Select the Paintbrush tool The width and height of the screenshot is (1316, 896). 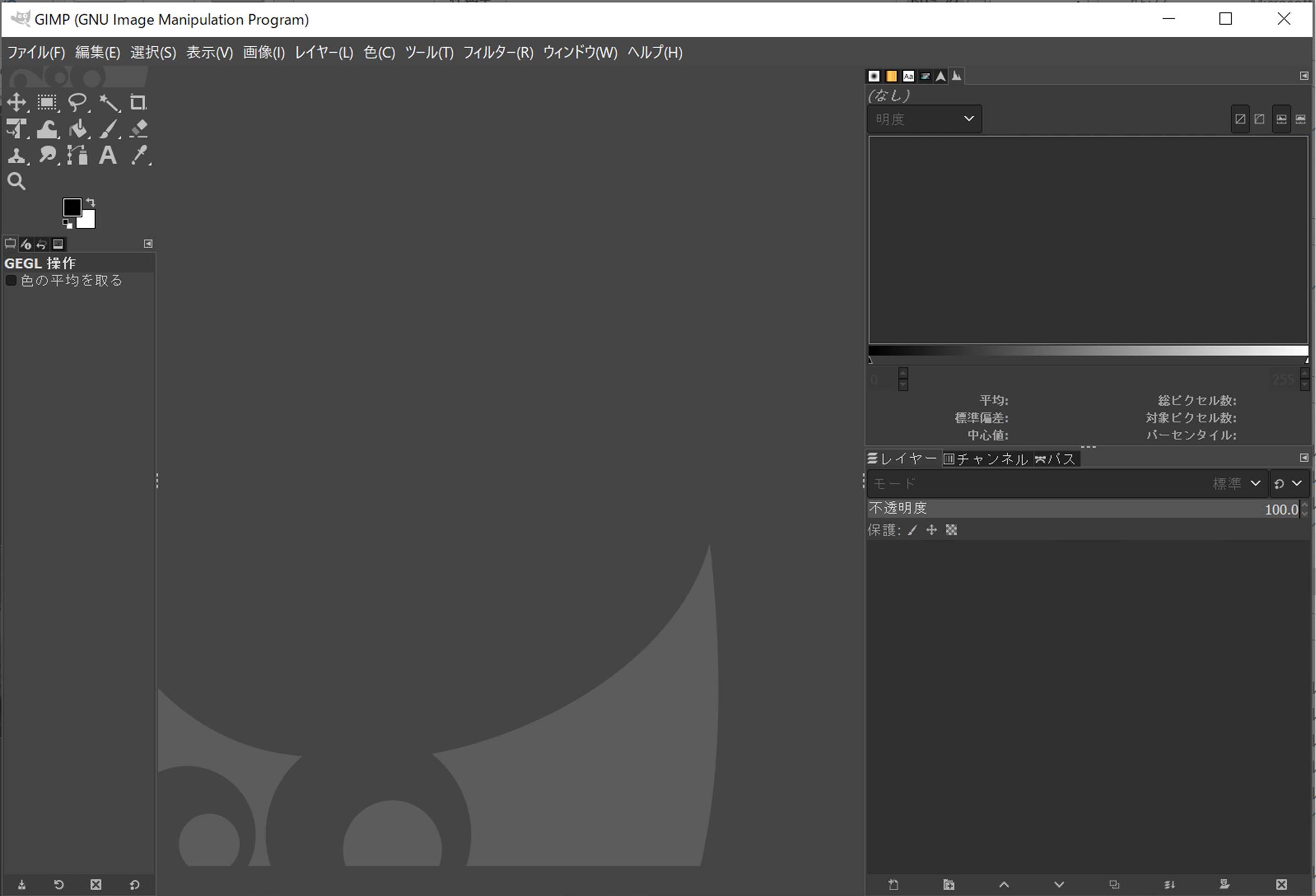[x=108, y=129]
